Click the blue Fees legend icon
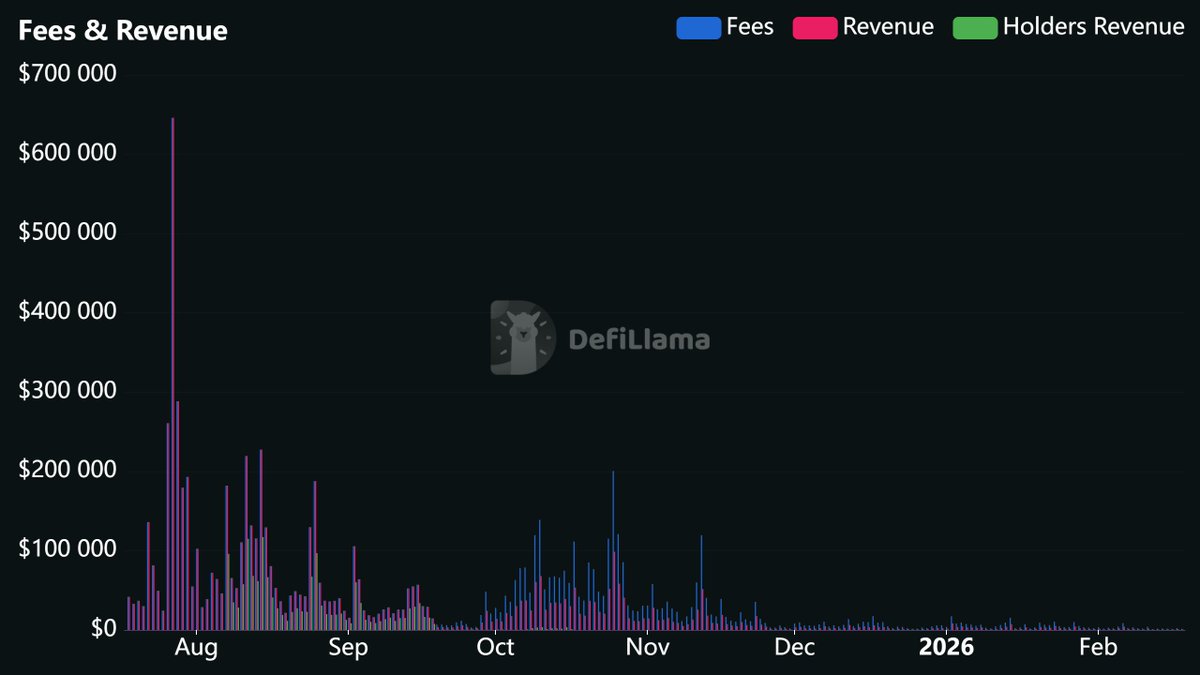This screenshot has height=675, width=1200. point(698,27)
